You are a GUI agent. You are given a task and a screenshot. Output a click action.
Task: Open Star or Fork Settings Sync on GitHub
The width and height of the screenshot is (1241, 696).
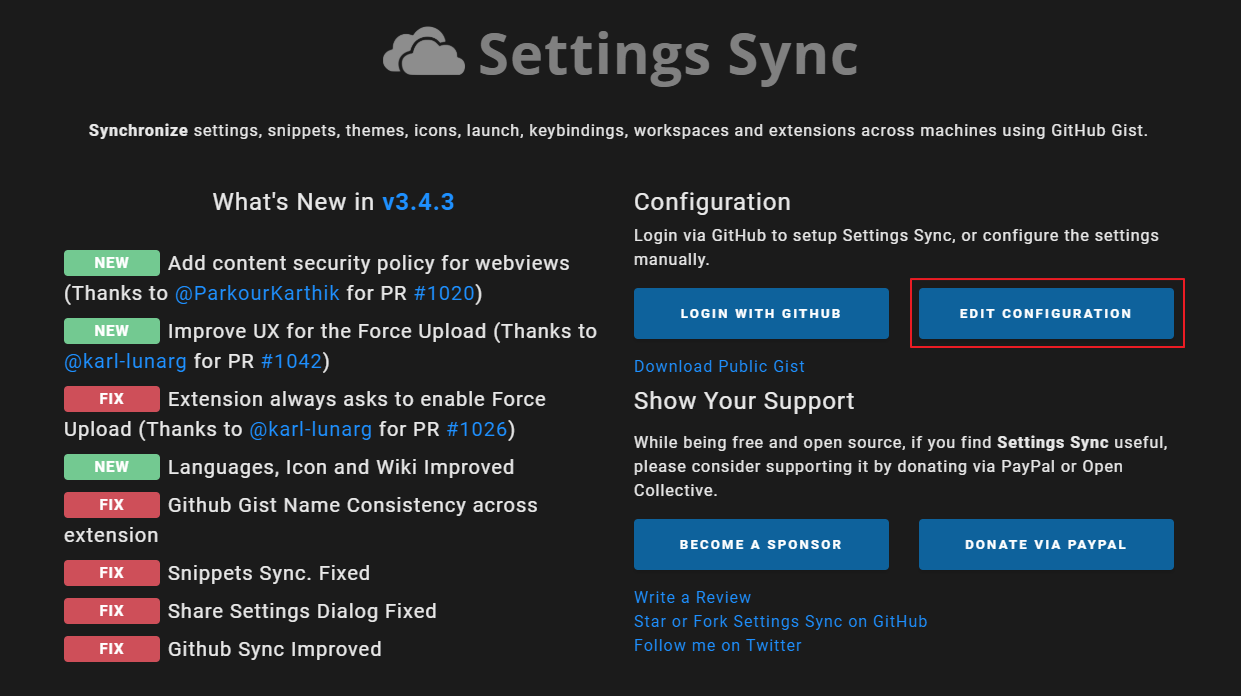781,621
